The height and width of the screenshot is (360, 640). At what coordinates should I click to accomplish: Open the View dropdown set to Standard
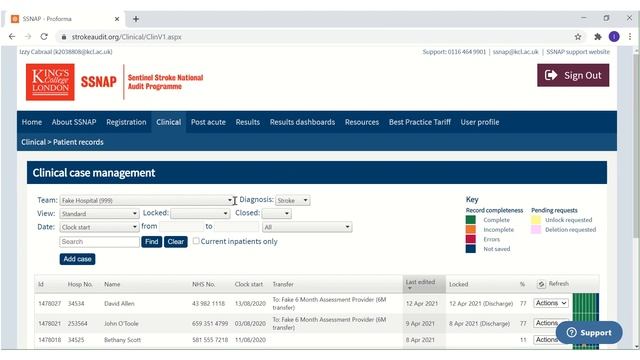pyautogui.click(x=99, y=213)
